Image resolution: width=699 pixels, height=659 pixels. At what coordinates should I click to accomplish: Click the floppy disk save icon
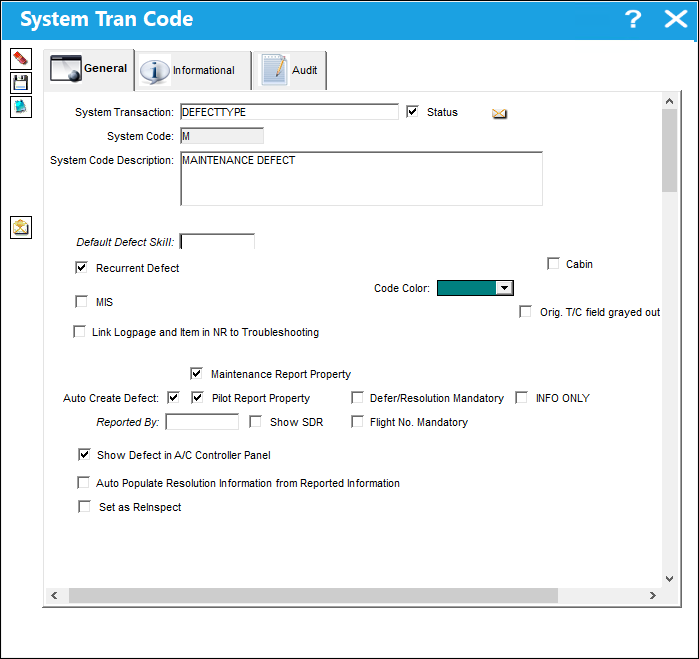coord(21,83)
